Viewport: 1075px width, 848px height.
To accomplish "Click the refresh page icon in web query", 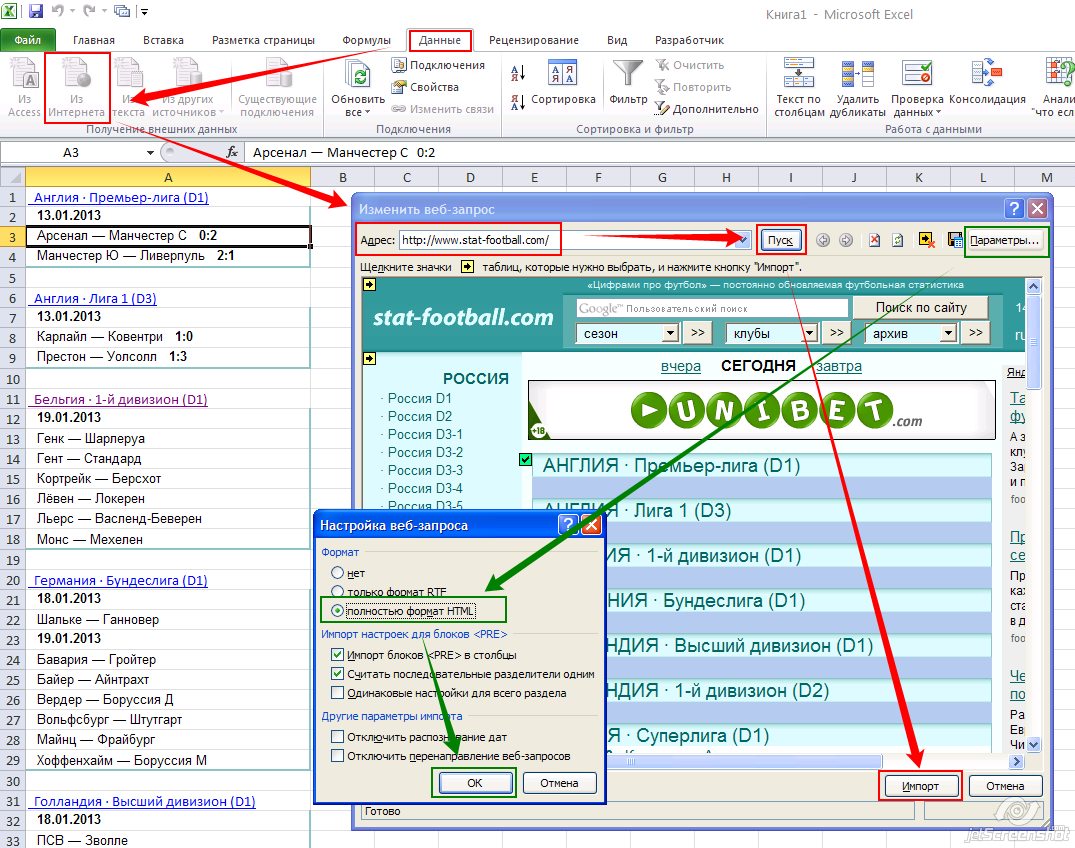I will [x=897, y=240].
